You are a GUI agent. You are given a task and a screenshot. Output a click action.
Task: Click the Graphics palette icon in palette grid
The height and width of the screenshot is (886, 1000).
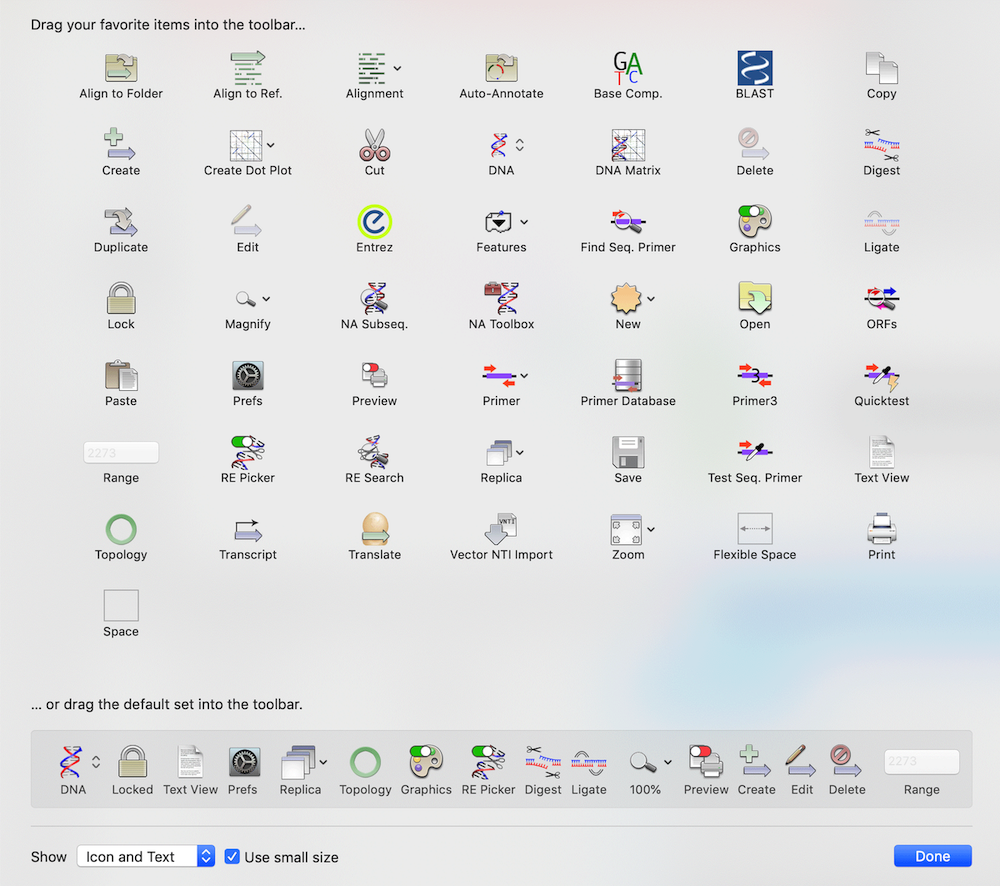pyautogui.click(x=754, y=221)
